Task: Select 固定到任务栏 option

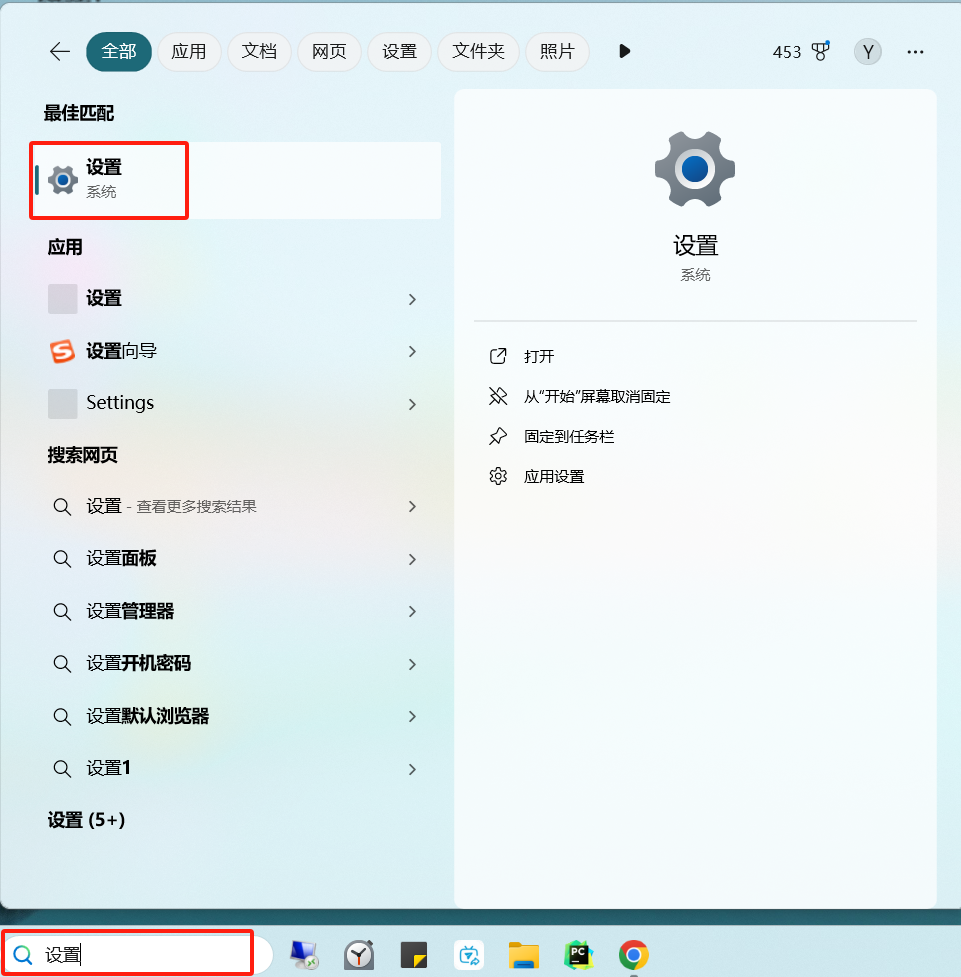Action: [568, 436]
